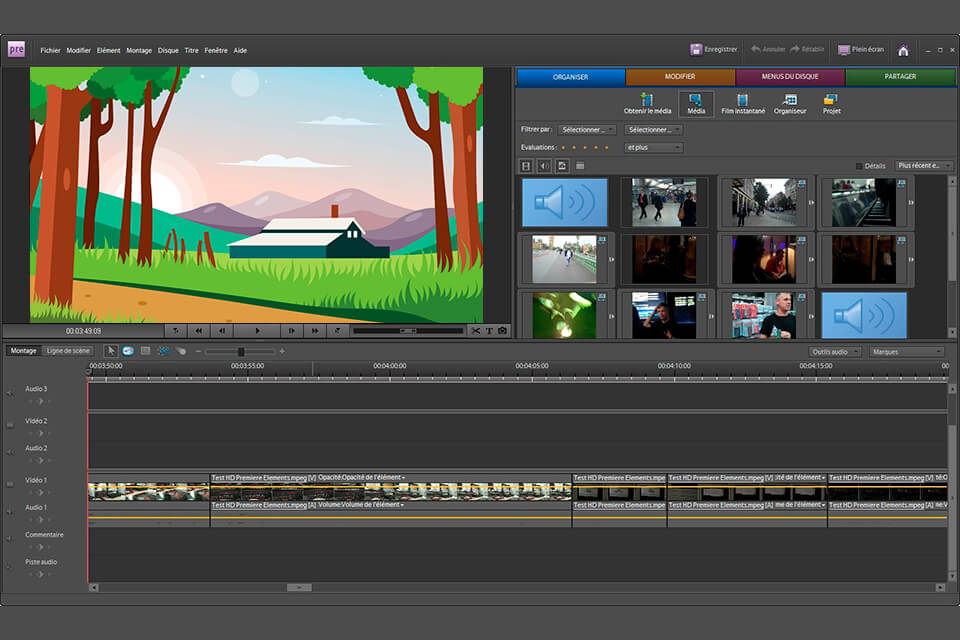Click the Enregistrer button
The image size is (960, 640).
[x=716, y=49]
